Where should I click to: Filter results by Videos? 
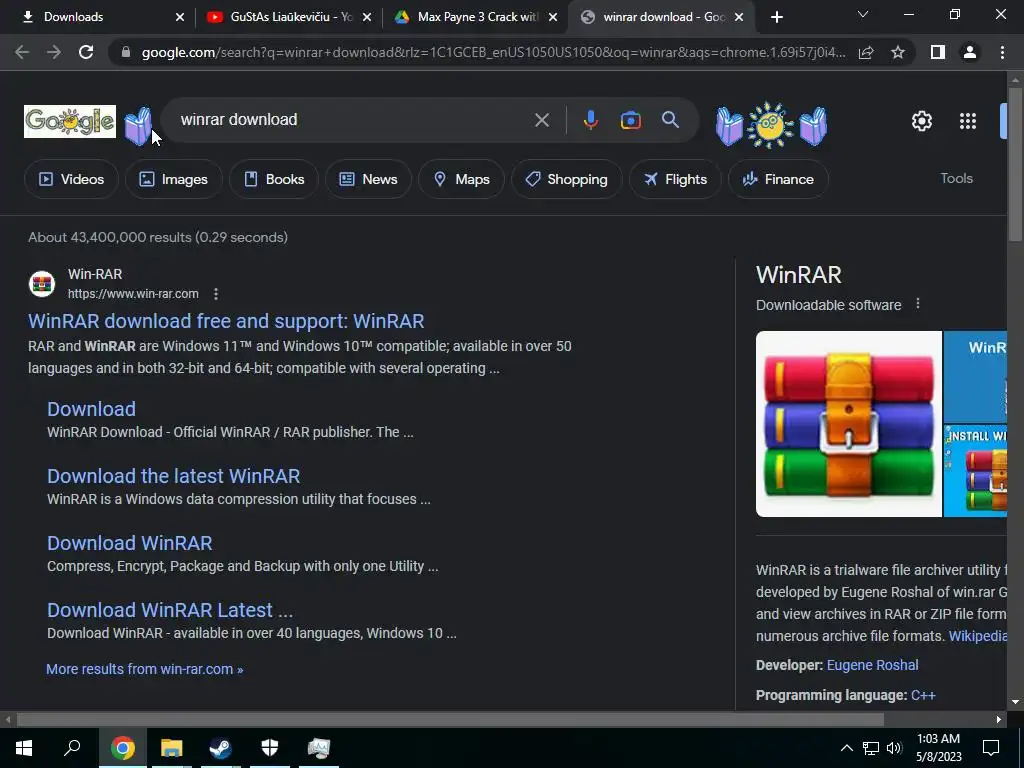click(71, 179)
